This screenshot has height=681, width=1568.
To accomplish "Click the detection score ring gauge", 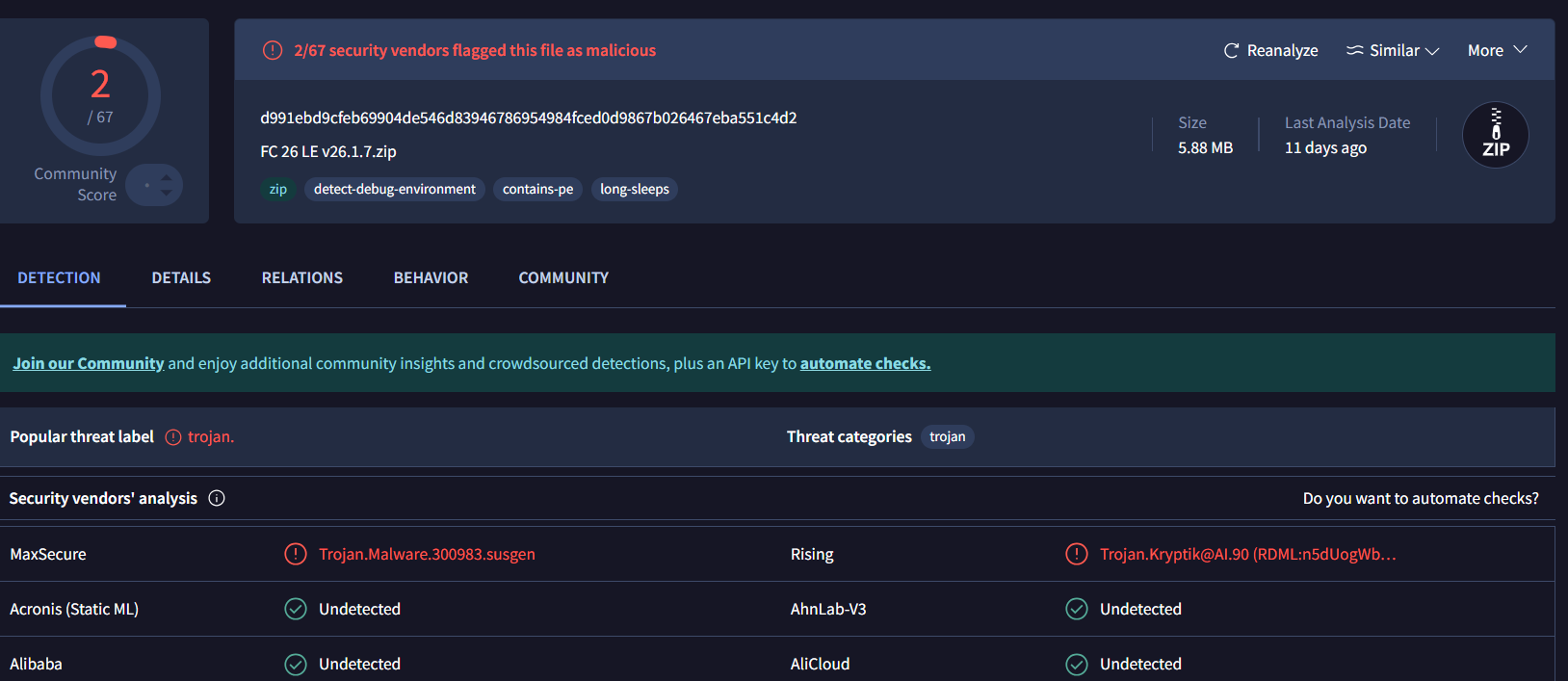I will click(x=100, y=96).
